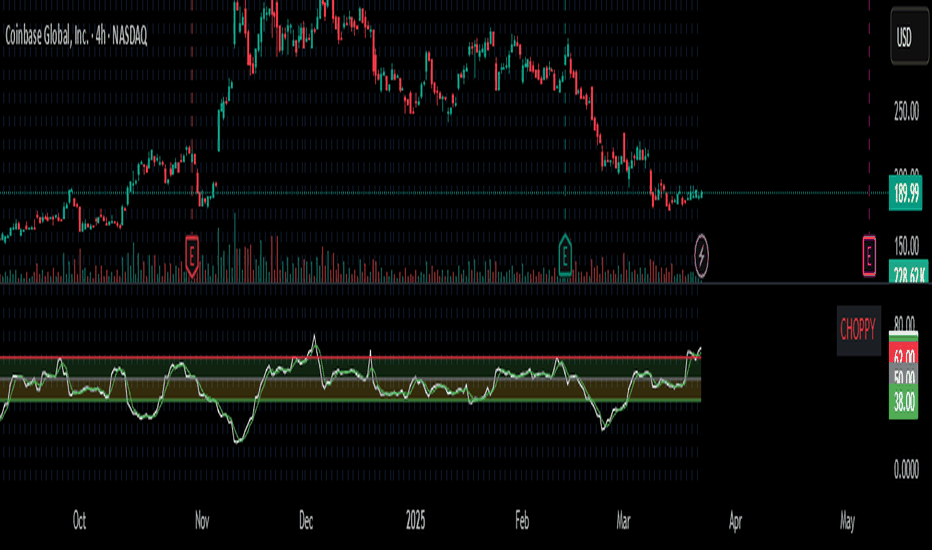Click the CHOPPY indicator label
This screenshot has height=550, width=932.
858,330
